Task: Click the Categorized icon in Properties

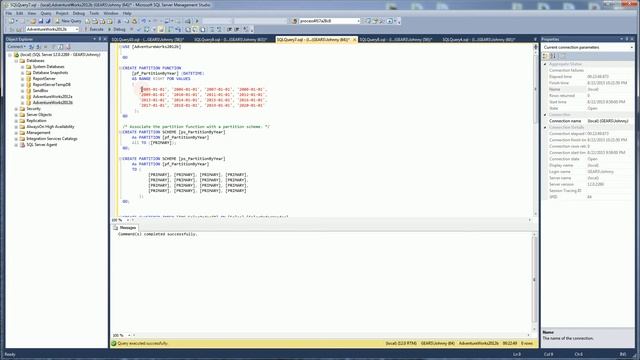Action: [546, 56]
